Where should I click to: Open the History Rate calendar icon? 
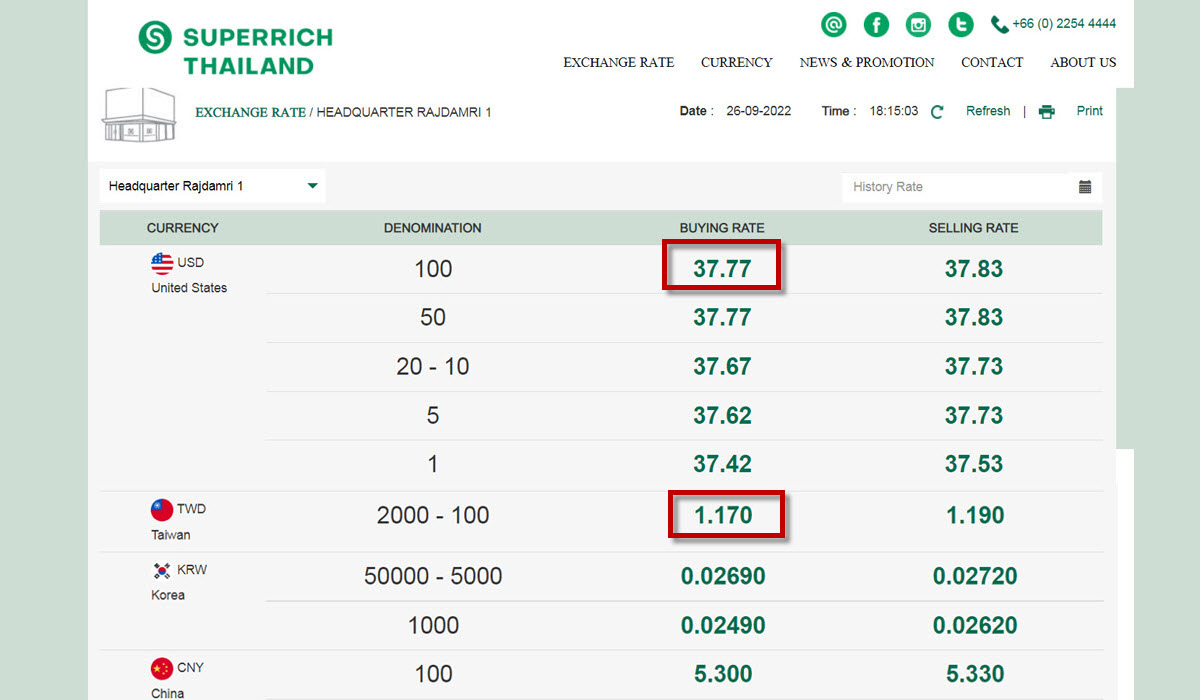tap(1085, 187)
